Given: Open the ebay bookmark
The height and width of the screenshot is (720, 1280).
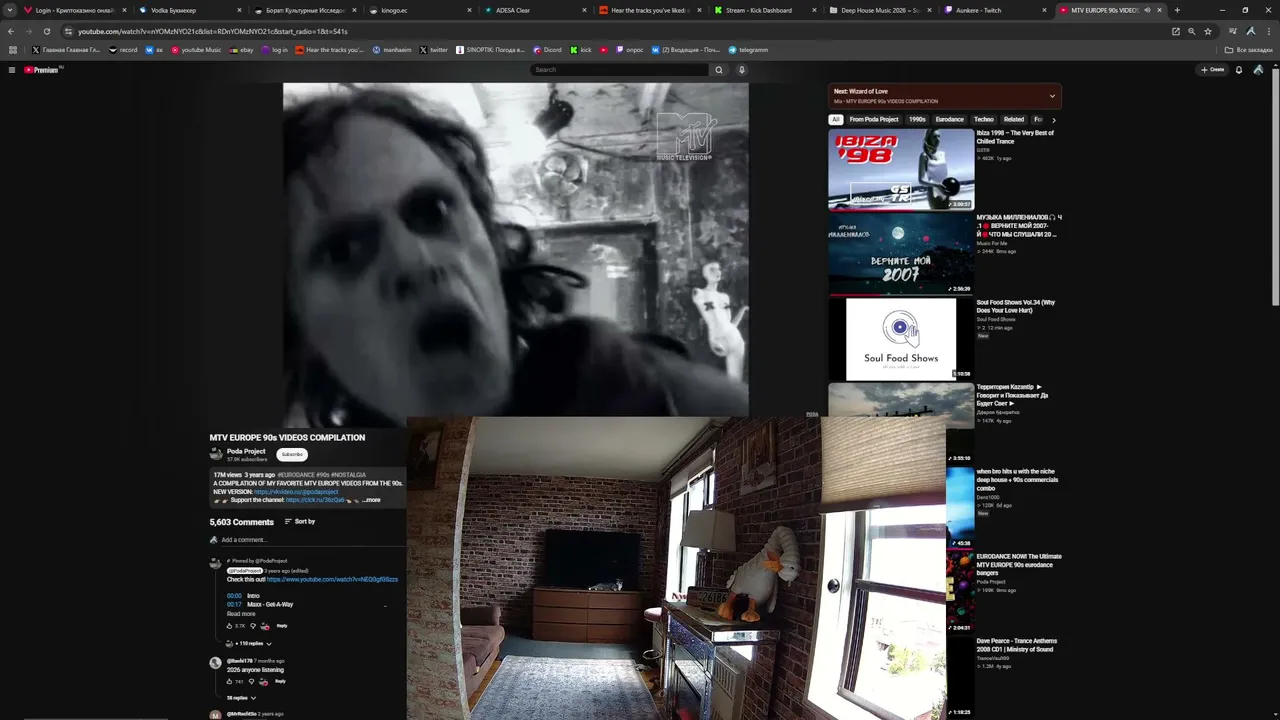Looking at the screenshot, I should (242, 50).
